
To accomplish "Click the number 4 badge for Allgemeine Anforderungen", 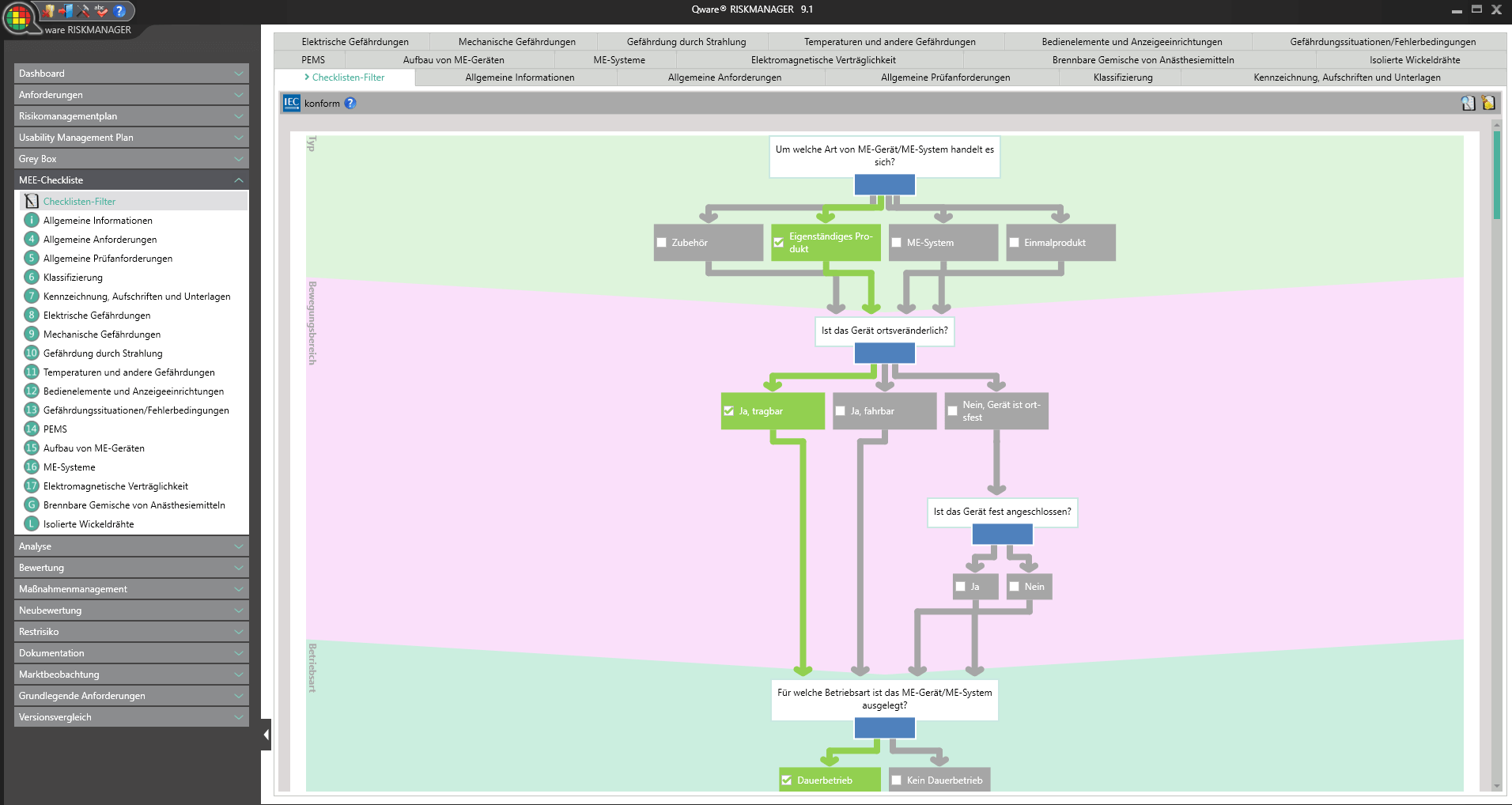I will pos(32,239).
